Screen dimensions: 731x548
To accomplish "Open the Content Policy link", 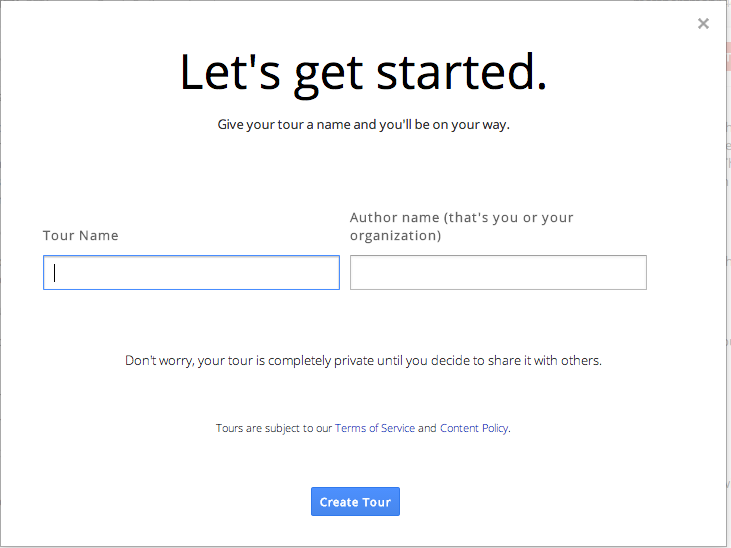I will pyautogui.click(x=474, y=428).
